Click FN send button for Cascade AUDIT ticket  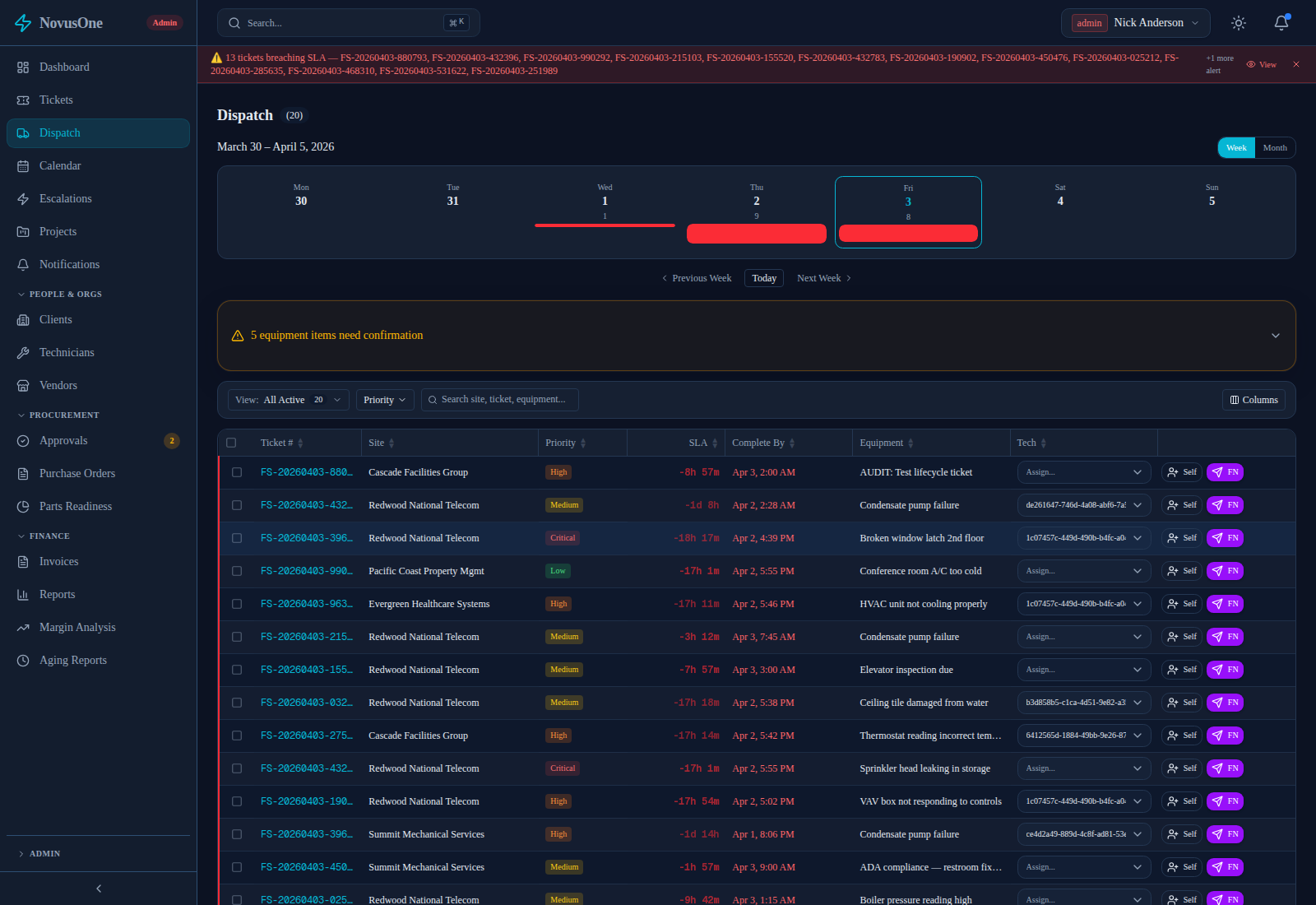[1225, 472]
